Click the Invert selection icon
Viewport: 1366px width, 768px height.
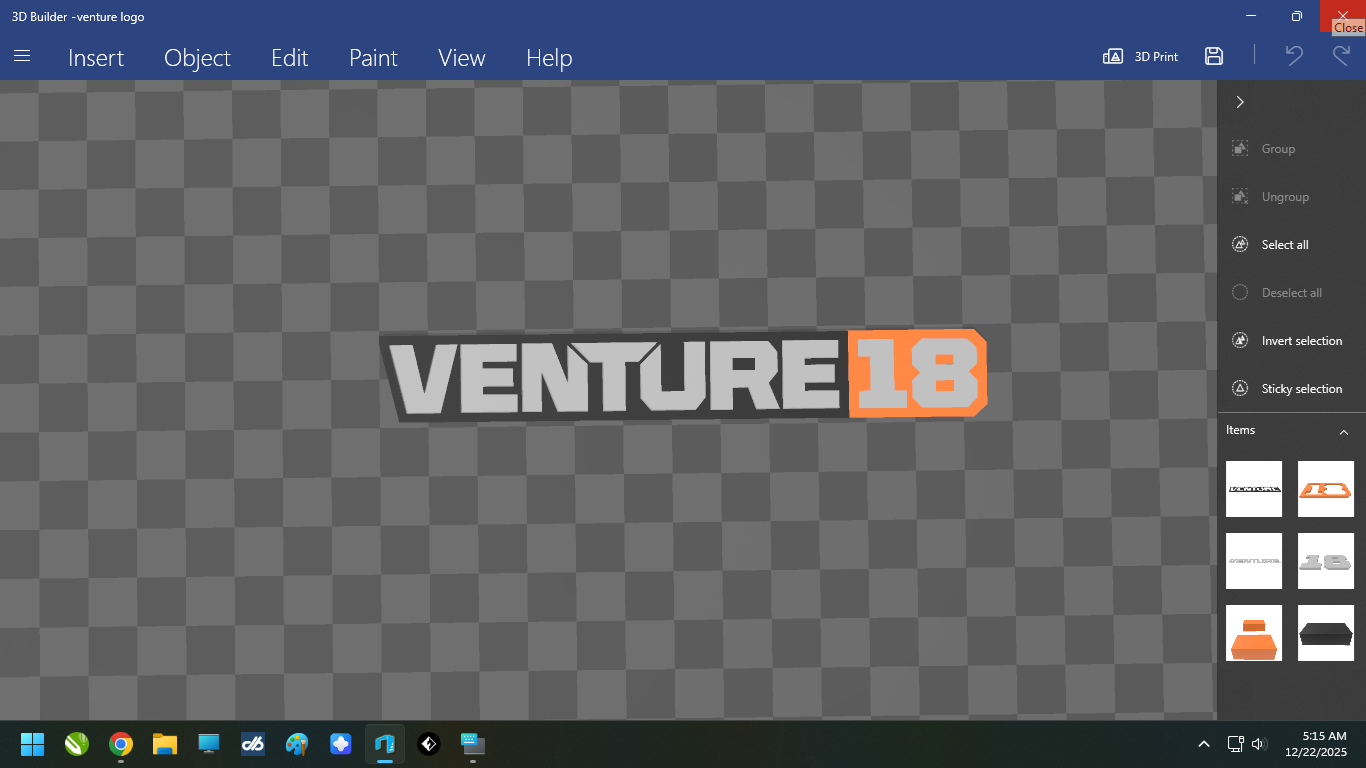pyautogui.click(x=1240, y=341)
